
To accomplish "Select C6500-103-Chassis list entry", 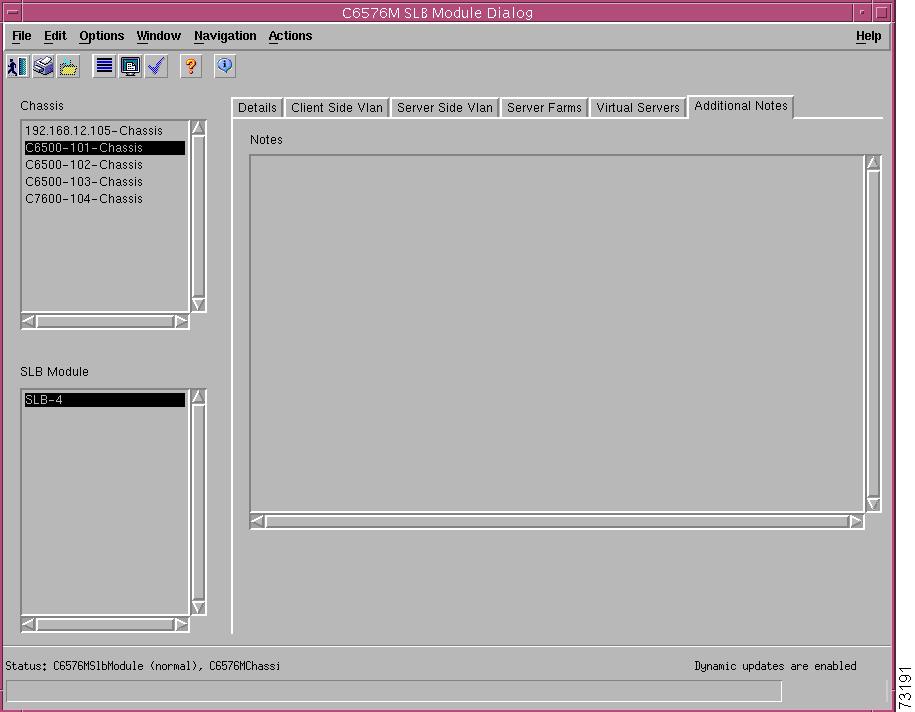I will click(104, 182).
